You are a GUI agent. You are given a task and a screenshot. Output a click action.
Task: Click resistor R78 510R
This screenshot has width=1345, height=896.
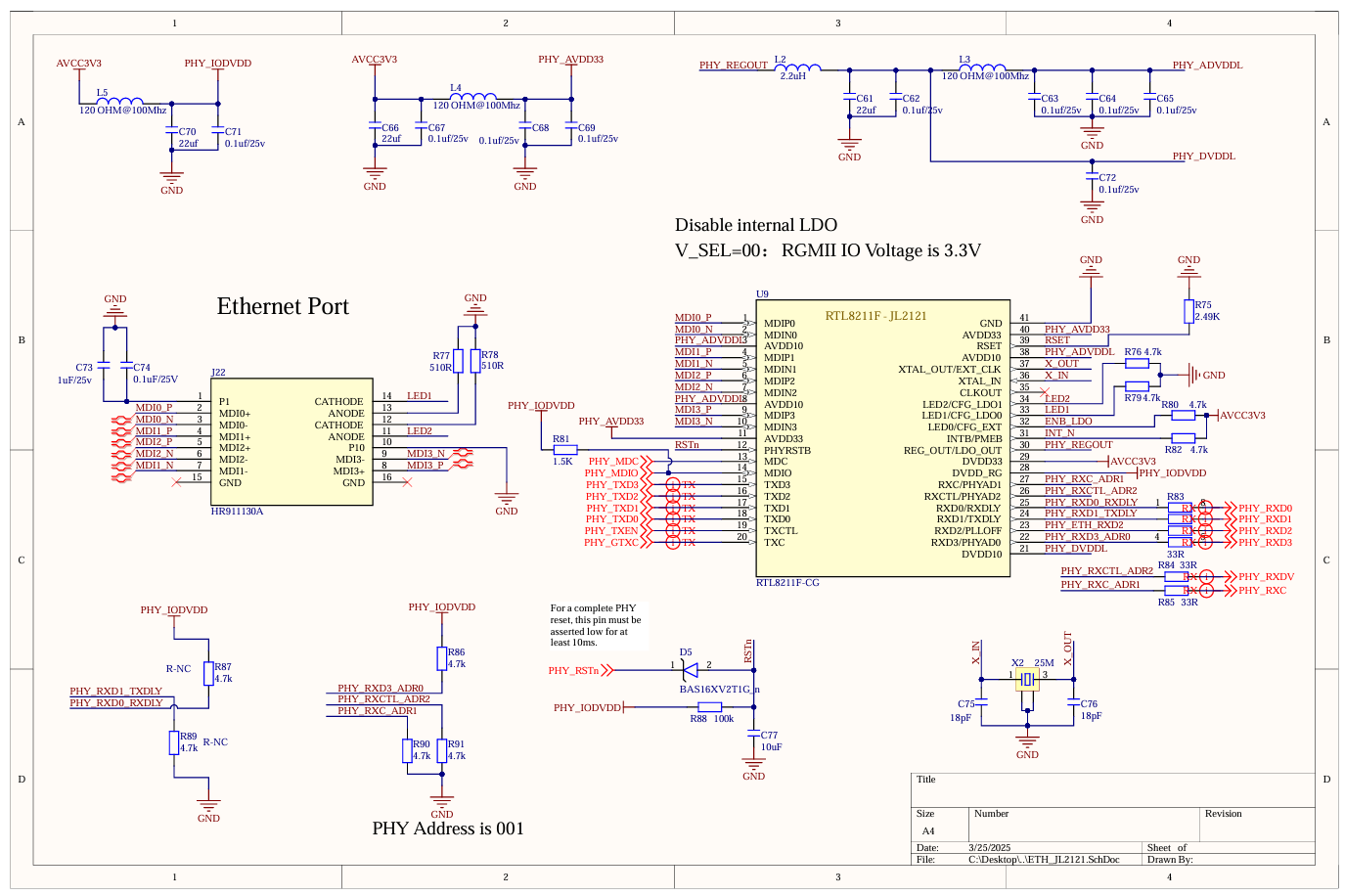coord(475,361)
